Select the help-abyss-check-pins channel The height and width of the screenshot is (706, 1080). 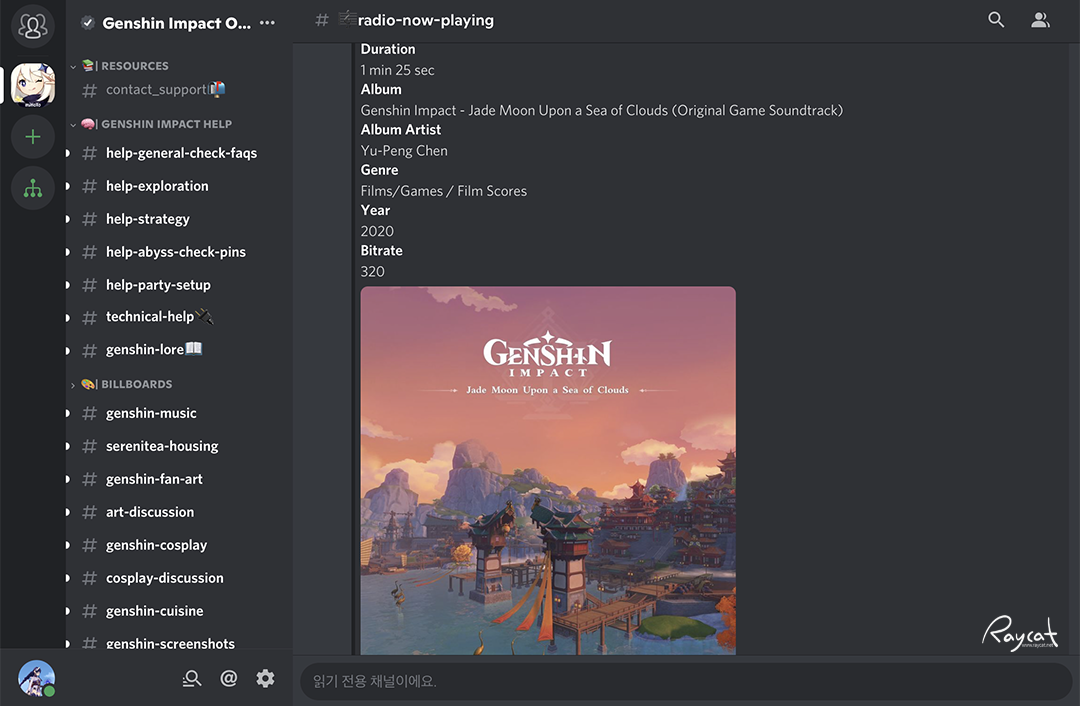pyautogui.click(x=178, y=252)
